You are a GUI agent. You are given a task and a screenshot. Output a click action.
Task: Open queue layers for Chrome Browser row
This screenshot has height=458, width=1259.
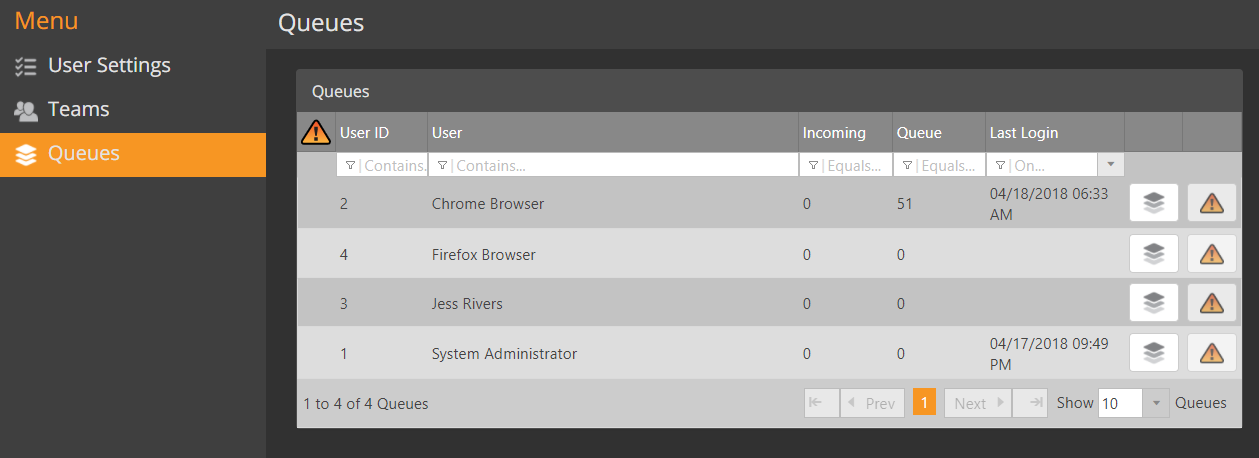[x=1154, y=203]
